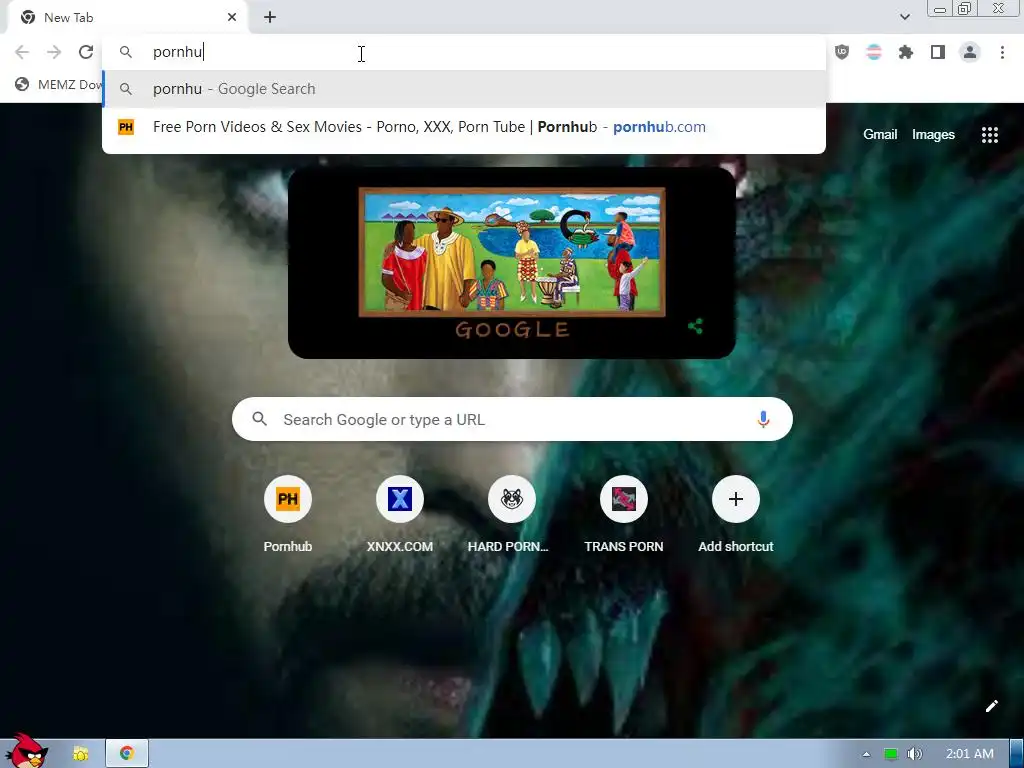Open the profile avatar menu

click(x=970, y=52)
